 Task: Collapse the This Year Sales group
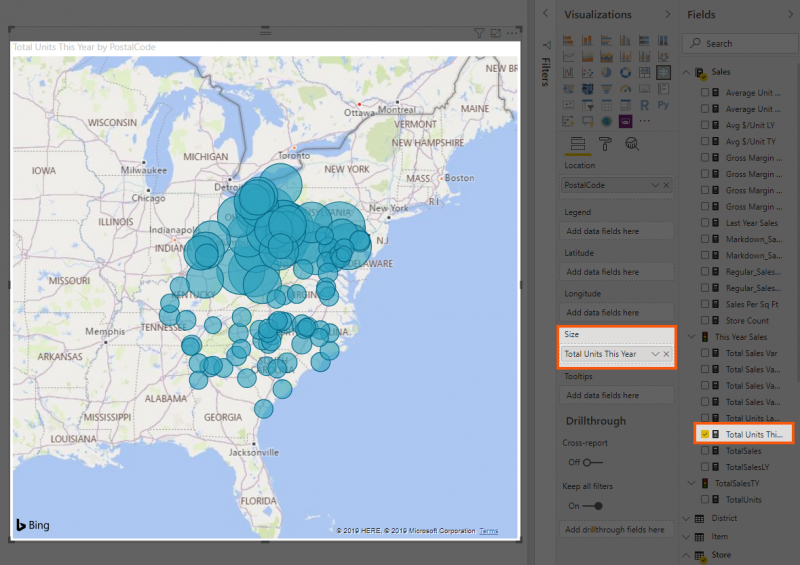coord(691,336)
